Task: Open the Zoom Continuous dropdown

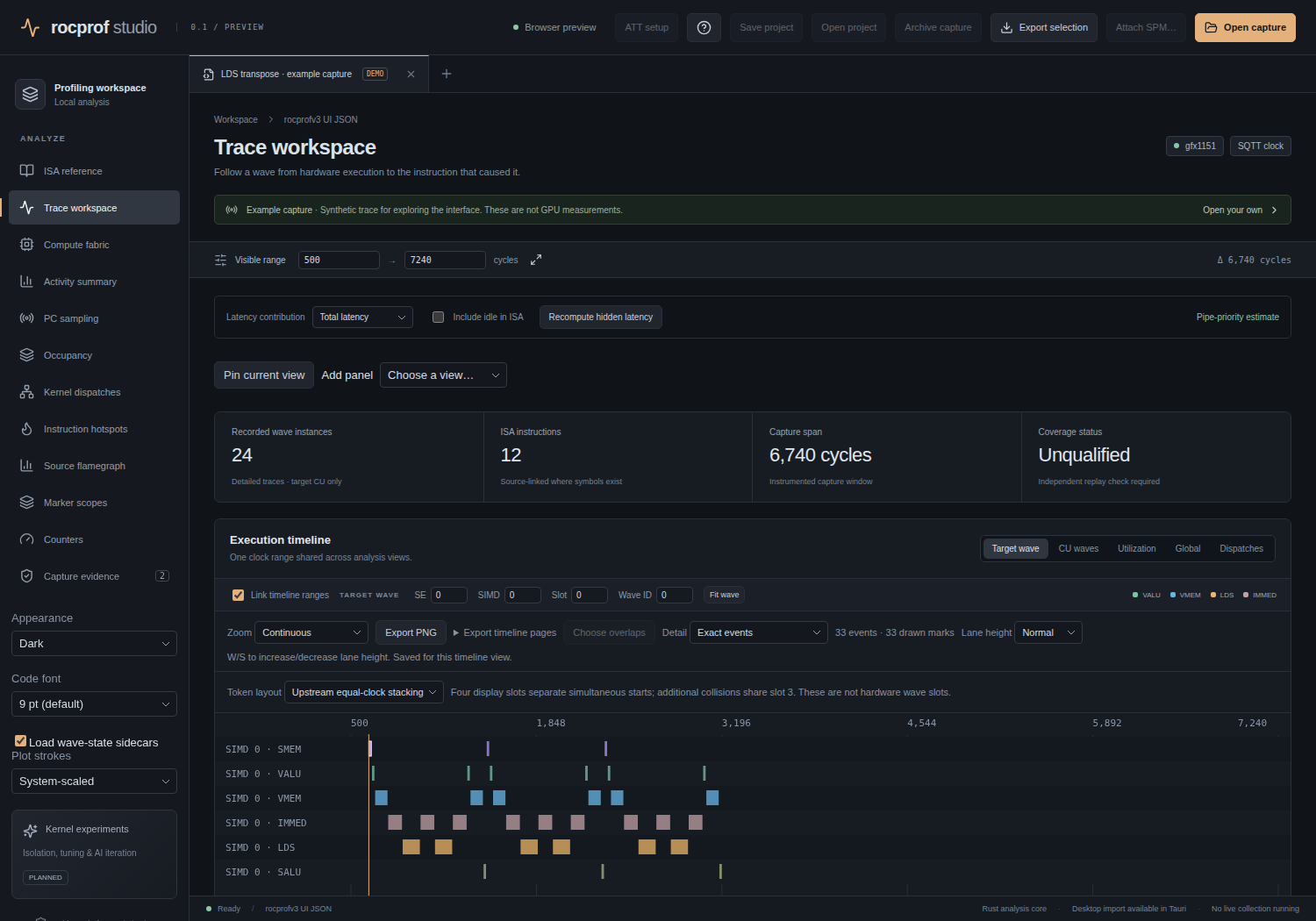Action: click(x=311, y=632)
